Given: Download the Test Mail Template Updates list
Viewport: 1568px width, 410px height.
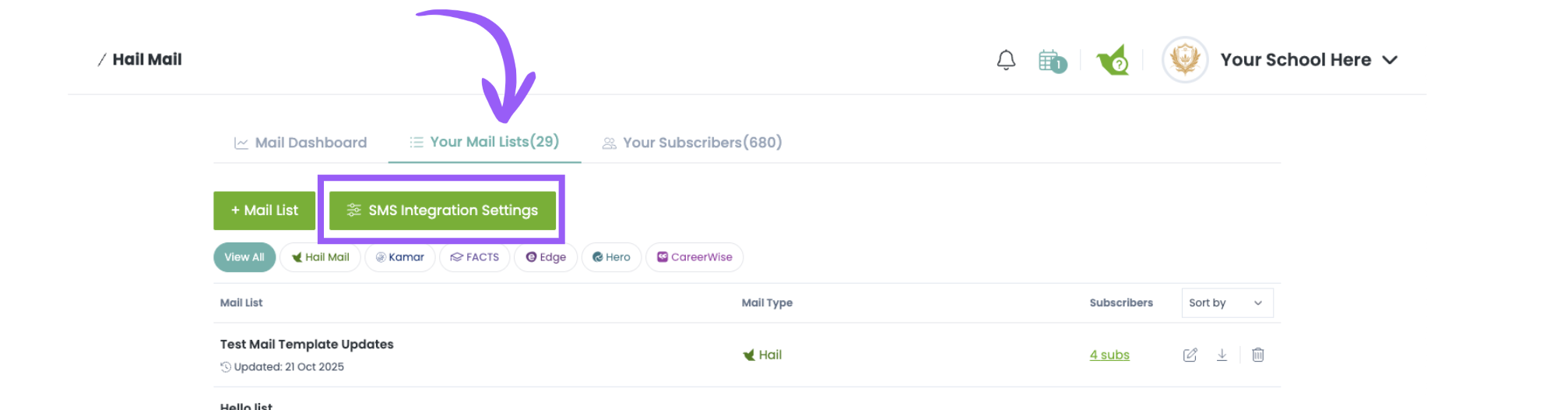Looking at the screenshot, I should [x=1222, y=355].
